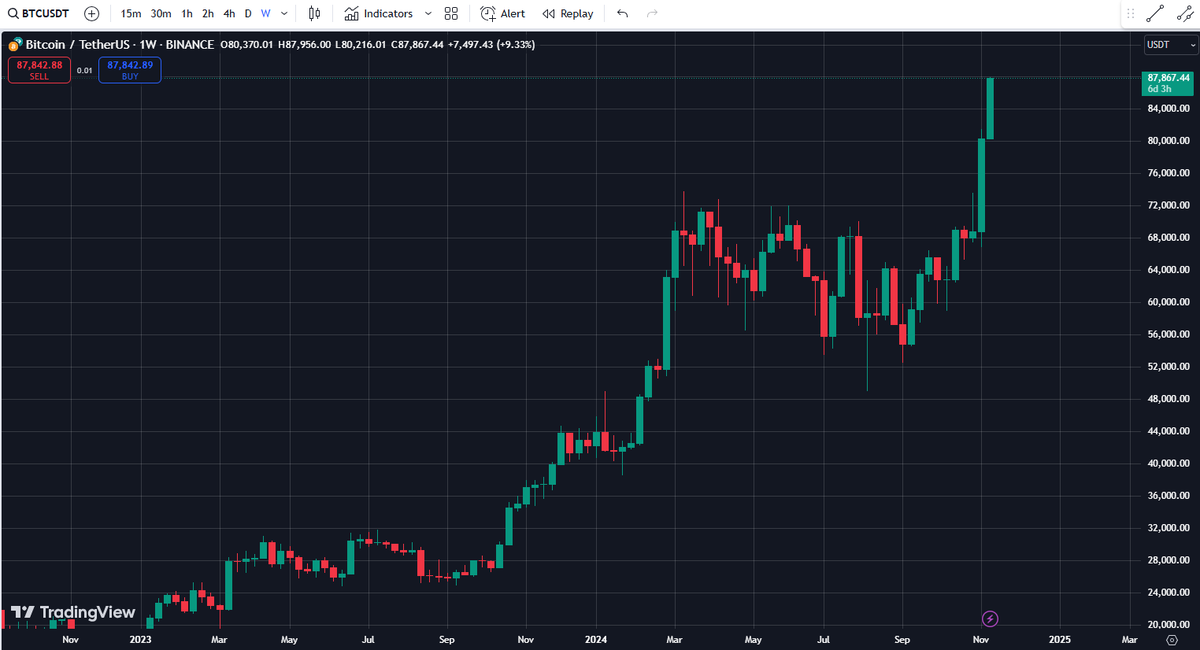Click the 2024 label on time axis
This screenshot has width=1200, height=650.
(x=596, y=638)
